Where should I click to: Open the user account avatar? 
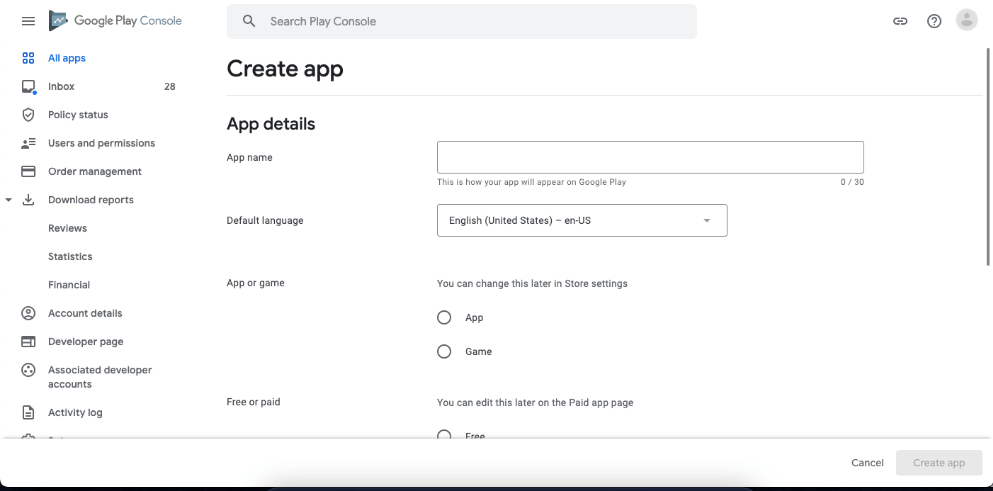966,20
